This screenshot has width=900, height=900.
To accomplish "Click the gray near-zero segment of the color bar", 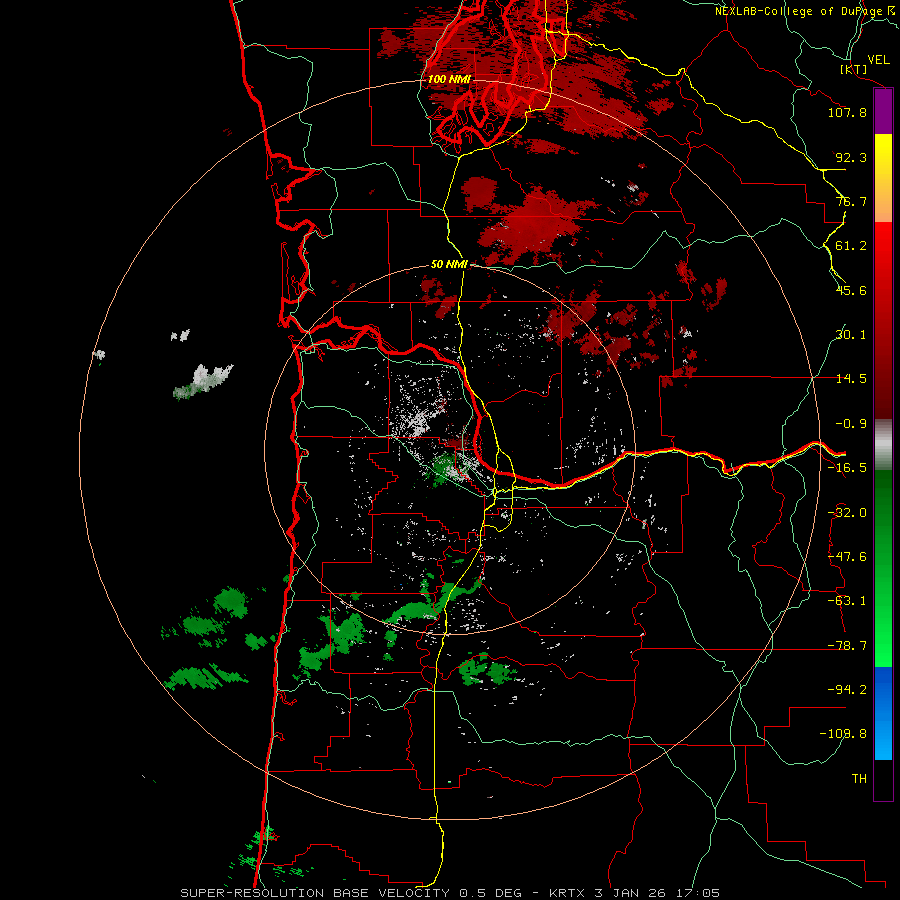I will click(883, 445).
